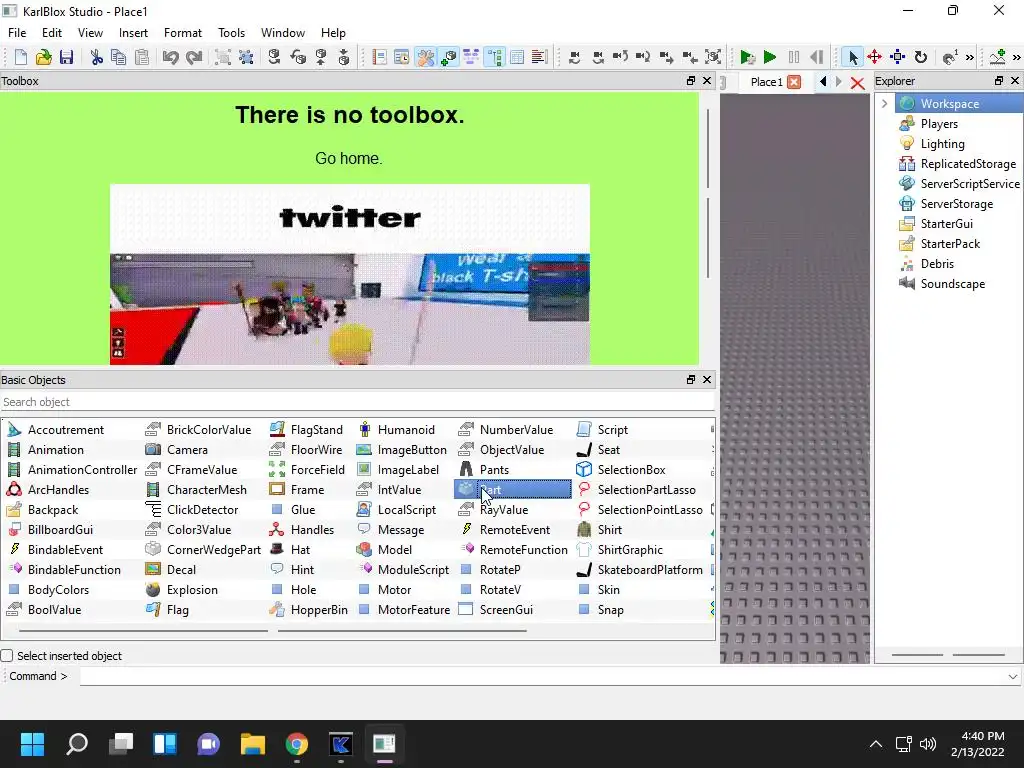Viewport: 1024px width, 768px height.
Task: Open the Command history dropdown arrow
Action: click(1013, 677)
